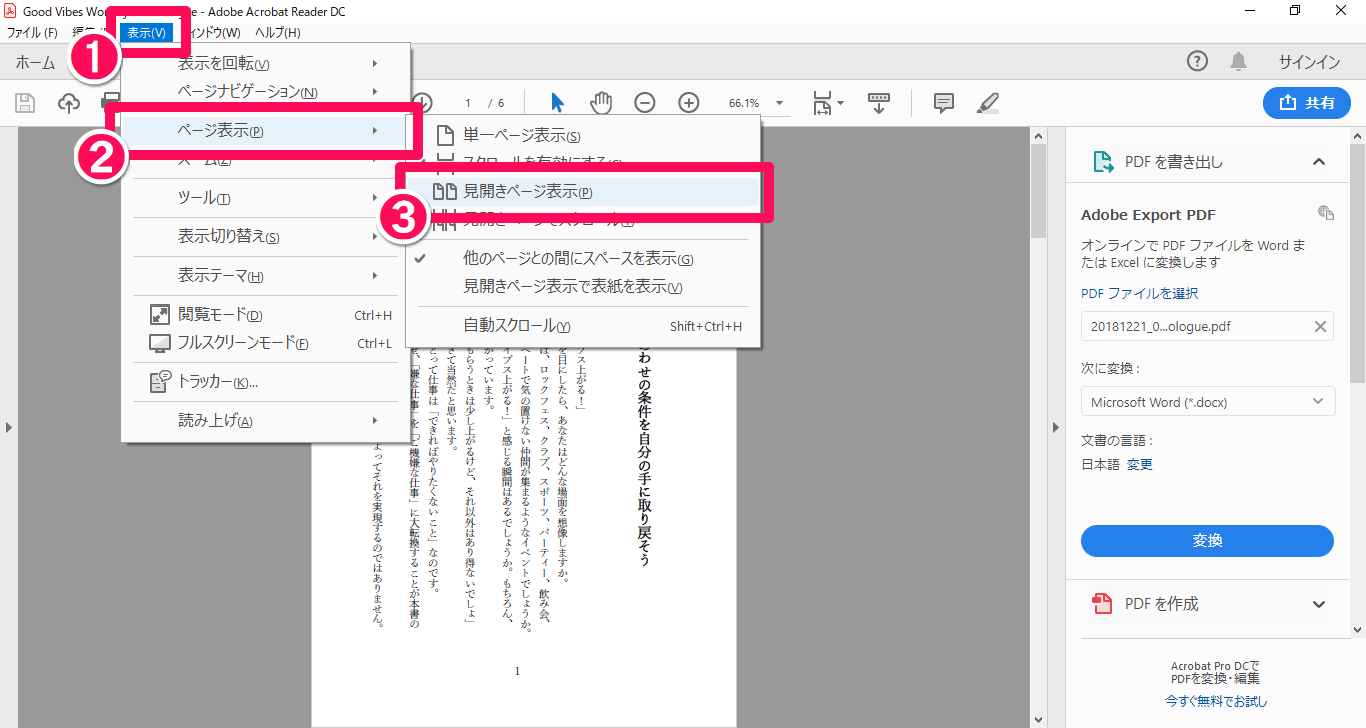This screenshot has width=1366, height=728.
Task: Open 表示切り替え submenu
Action: click(x=265, y=237)
